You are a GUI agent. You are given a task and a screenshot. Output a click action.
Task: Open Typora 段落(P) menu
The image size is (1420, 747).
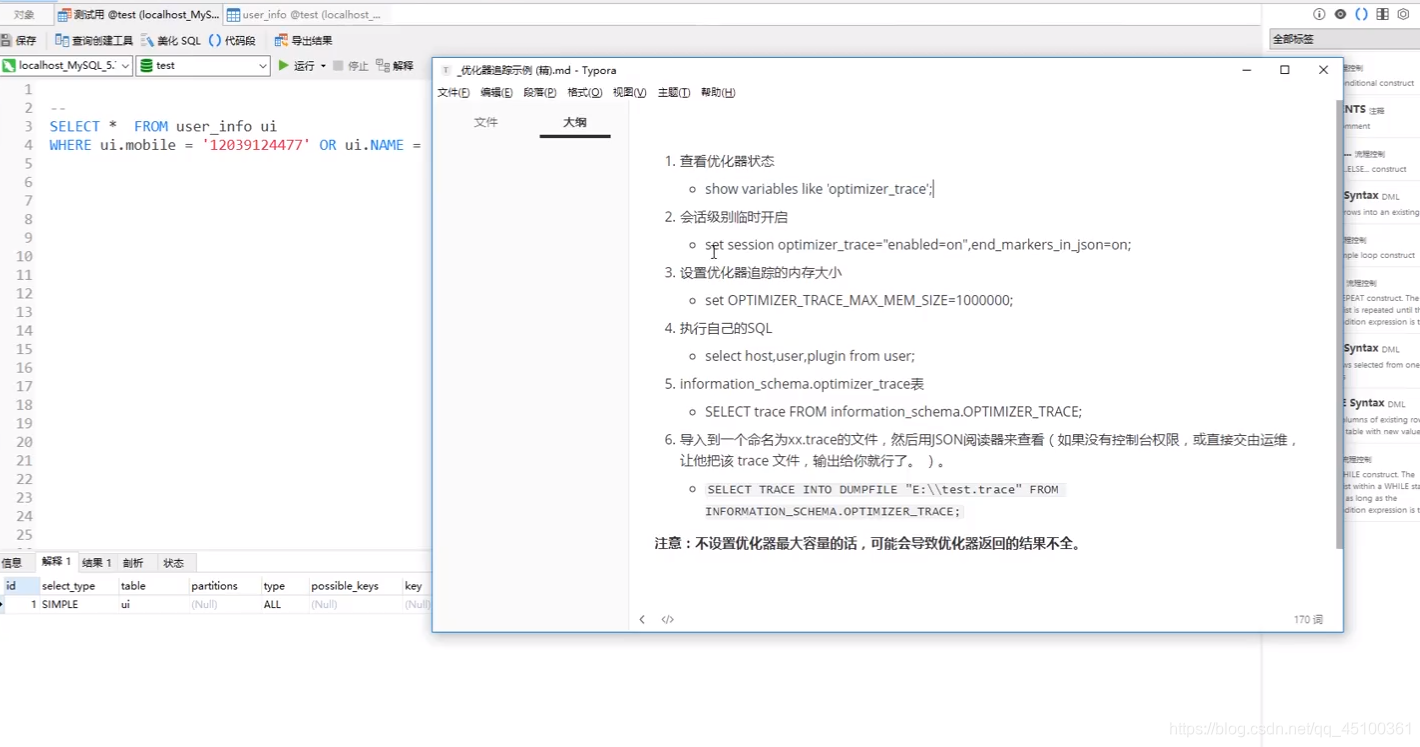click(540, 92)
